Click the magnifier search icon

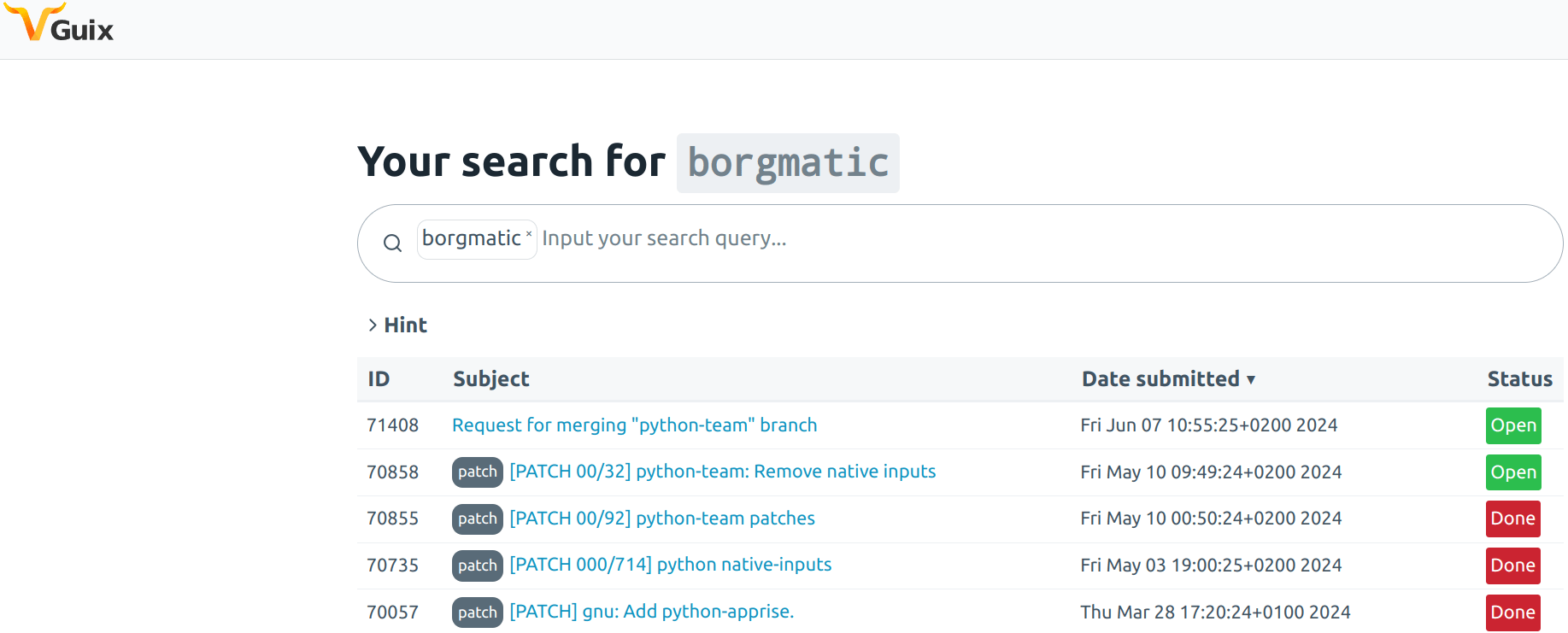[392, 243]
